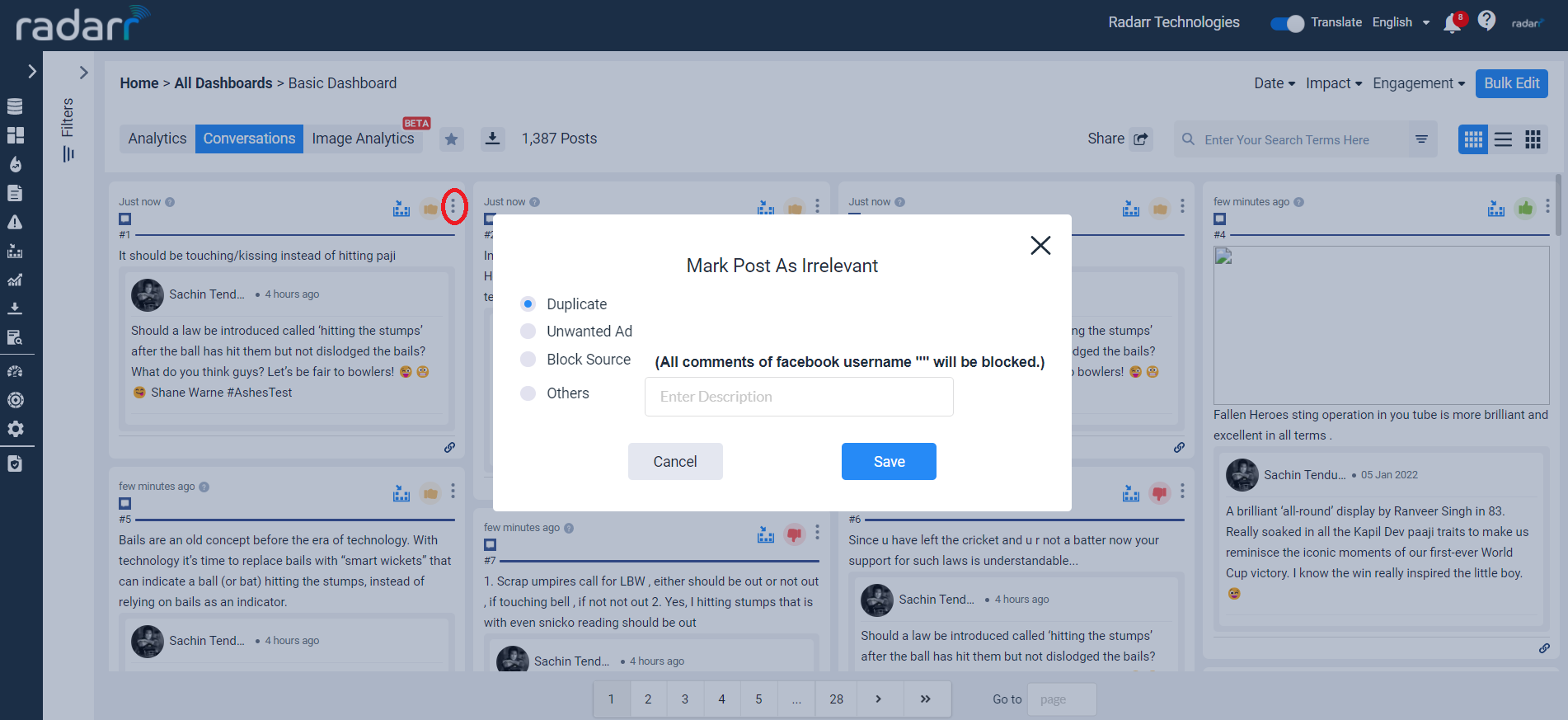Switch to the tile grid view

[x=1473, y=139]
